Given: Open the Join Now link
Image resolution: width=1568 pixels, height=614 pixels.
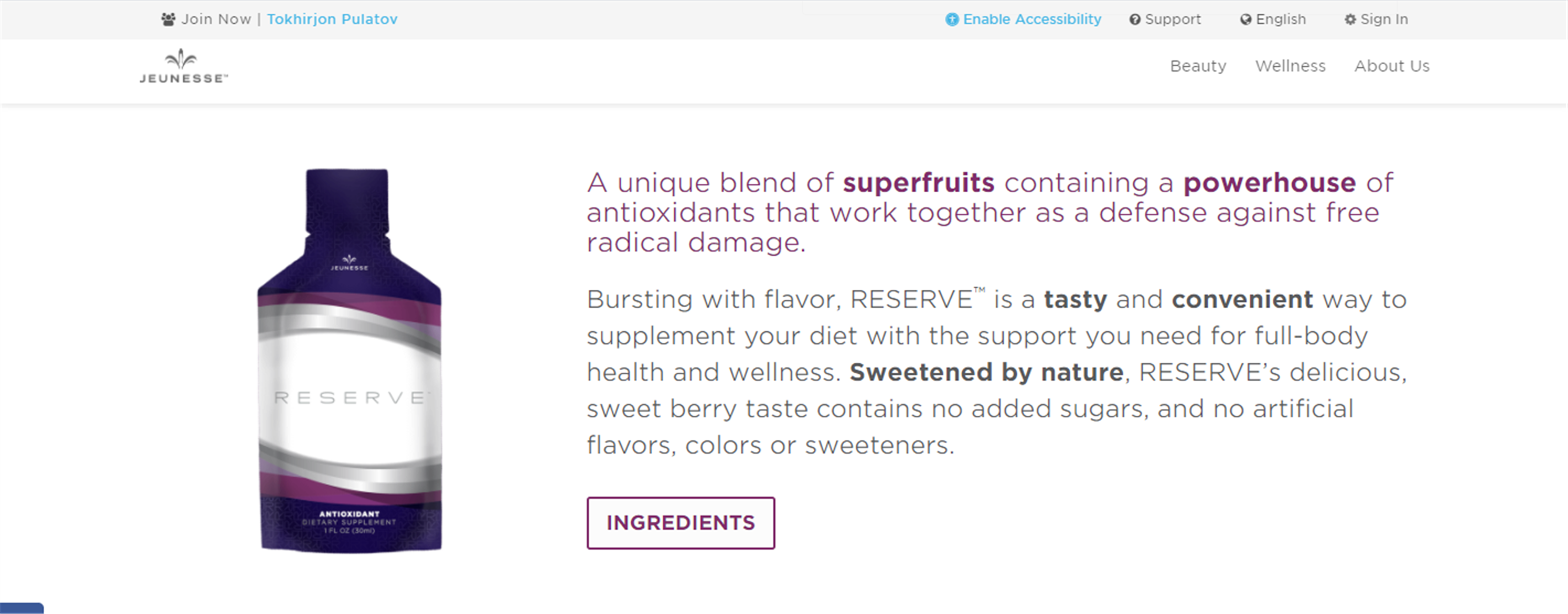Looking at the screenshot, I should (x=216, y=19).
